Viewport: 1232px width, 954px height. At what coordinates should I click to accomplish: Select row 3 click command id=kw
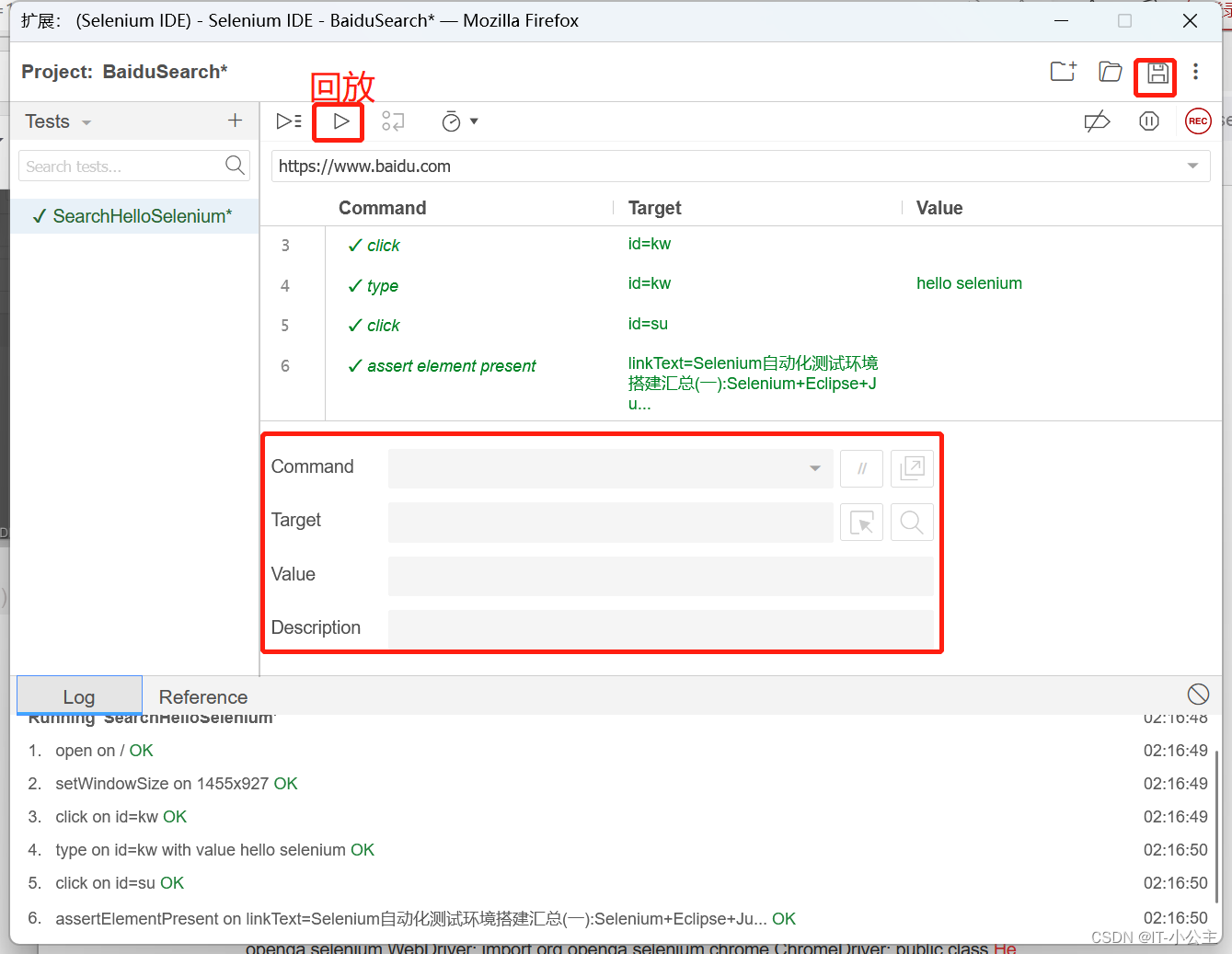[742, 245]
